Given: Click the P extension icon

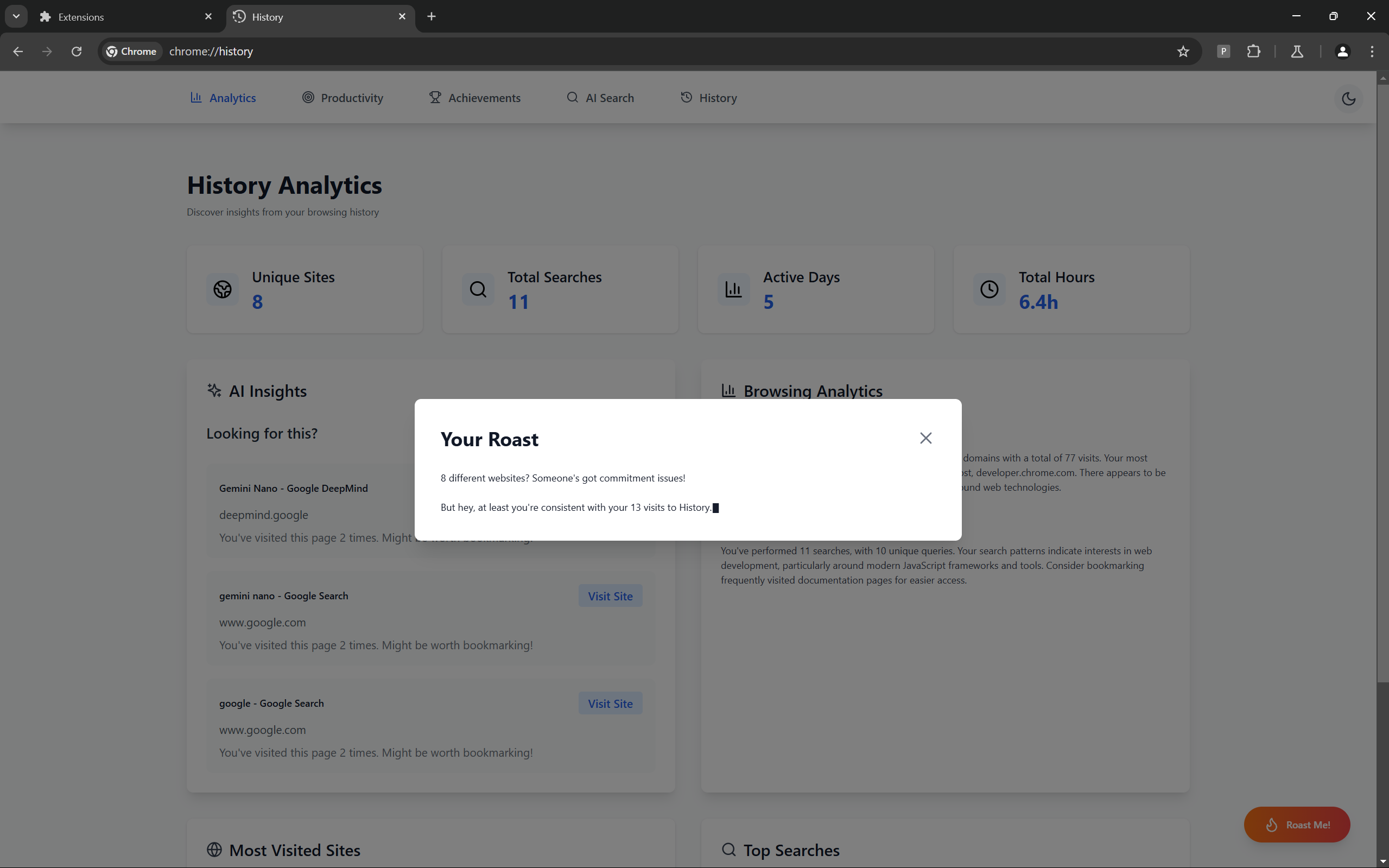Looking at the screenshot, I should pos(1223,52).
